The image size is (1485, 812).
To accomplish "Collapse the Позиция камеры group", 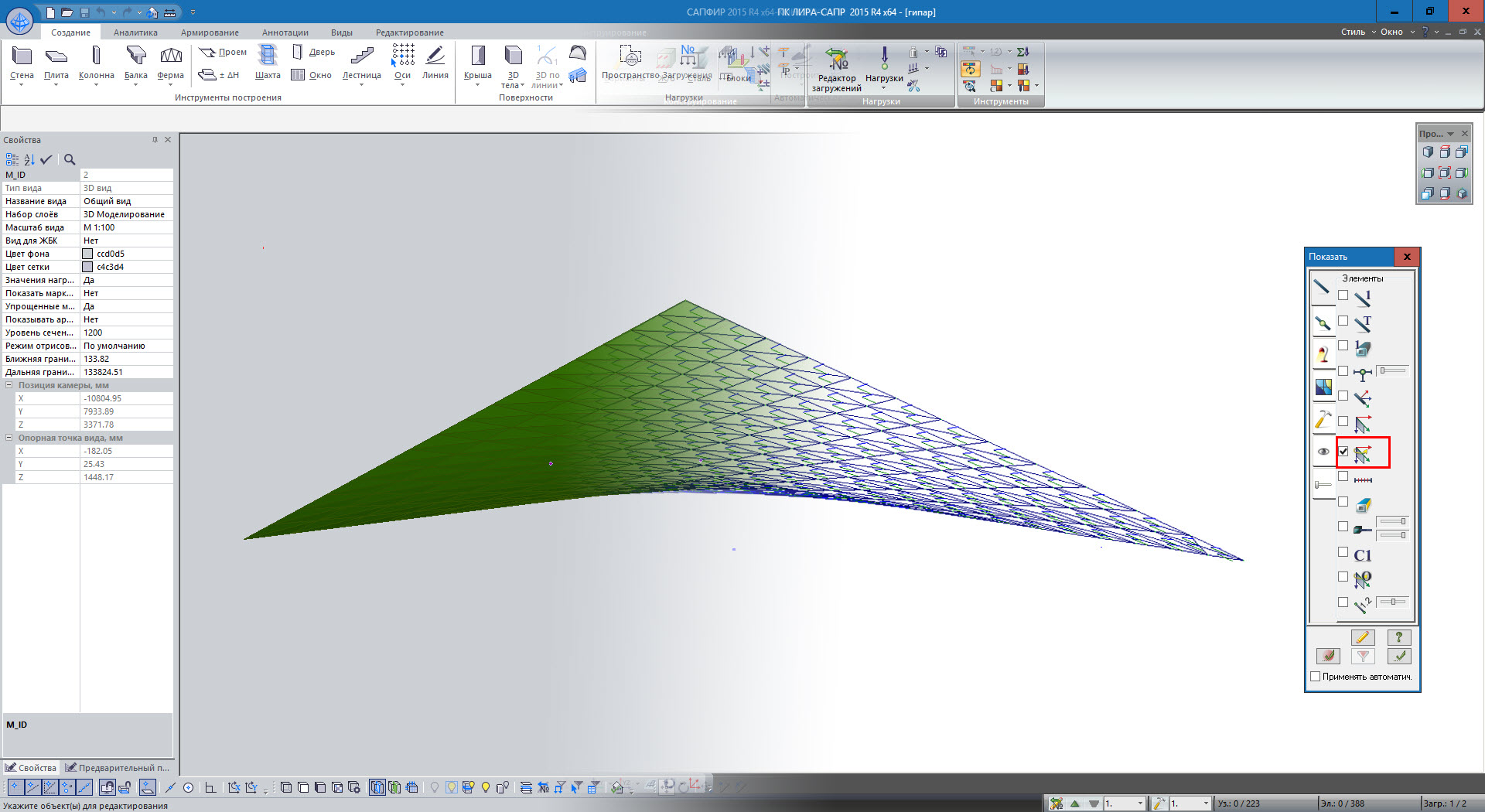I will click(9, 385).
